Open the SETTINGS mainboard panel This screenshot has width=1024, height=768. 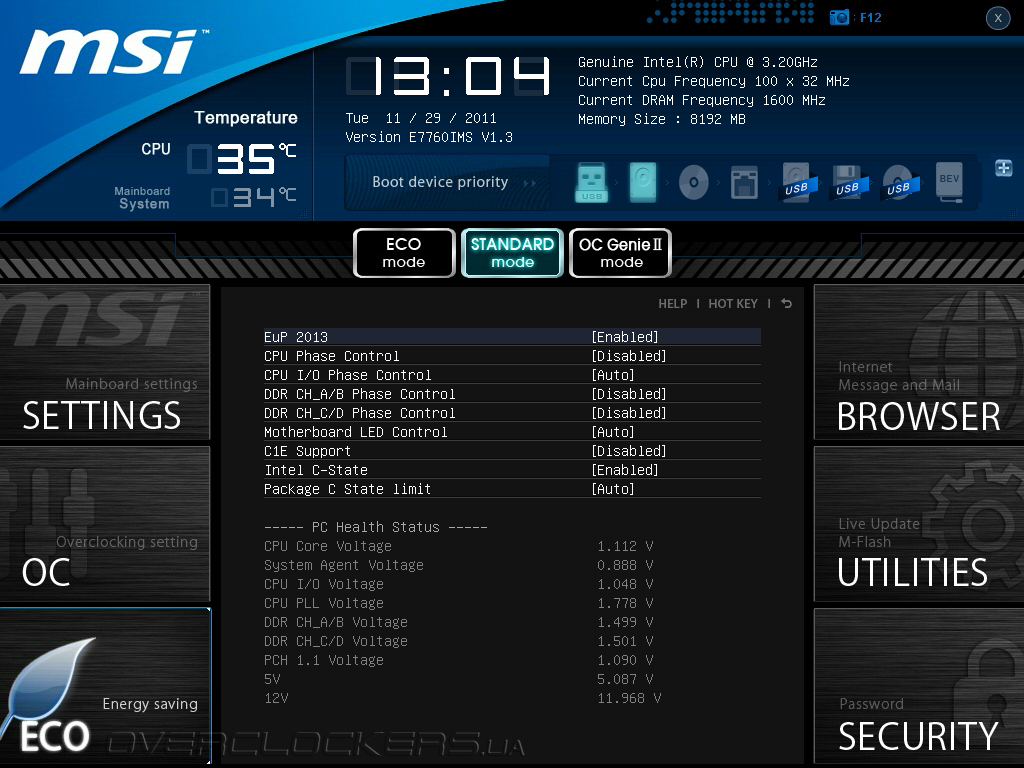[x=104, y=362]
